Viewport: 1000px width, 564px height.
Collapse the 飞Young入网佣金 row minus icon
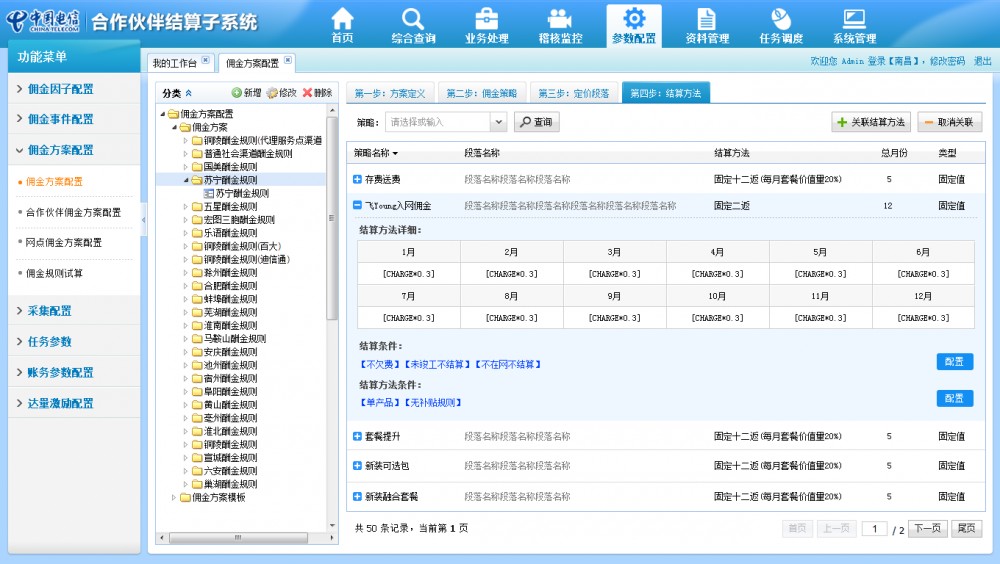tap(357, 205)
